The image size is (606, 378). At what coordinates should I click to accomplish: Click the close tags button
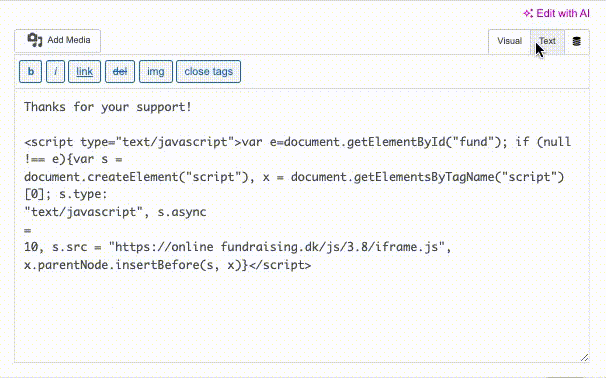tap(208, 72)
